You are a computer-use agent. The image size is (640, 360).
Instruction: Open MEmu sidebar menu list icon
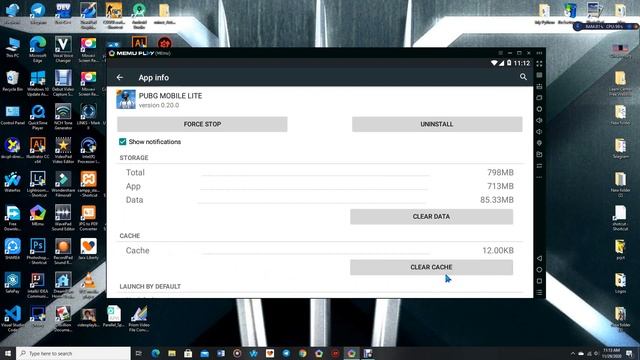pos(539,292)
